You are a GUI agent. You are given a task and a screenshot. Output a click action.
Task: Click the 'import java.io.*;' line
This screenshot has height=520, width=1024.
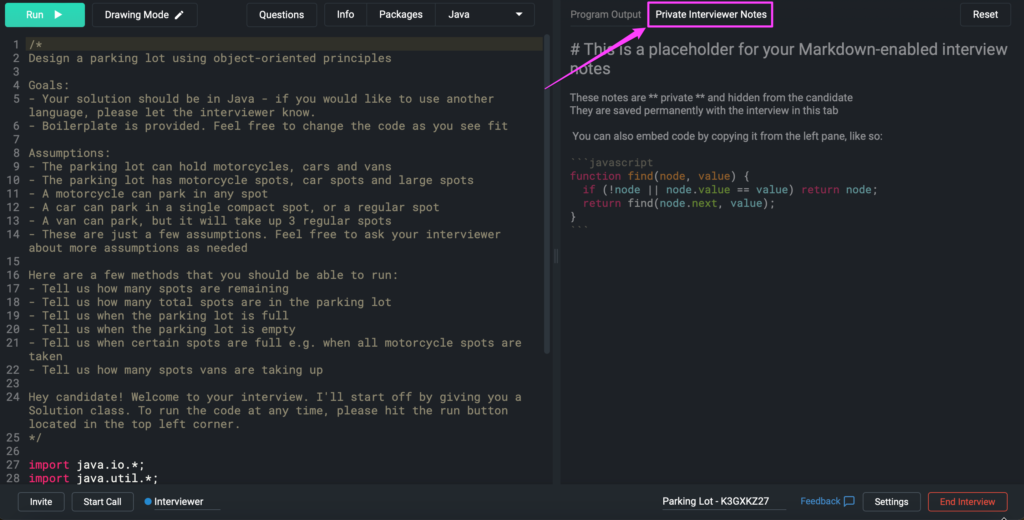tap(86, 464)
